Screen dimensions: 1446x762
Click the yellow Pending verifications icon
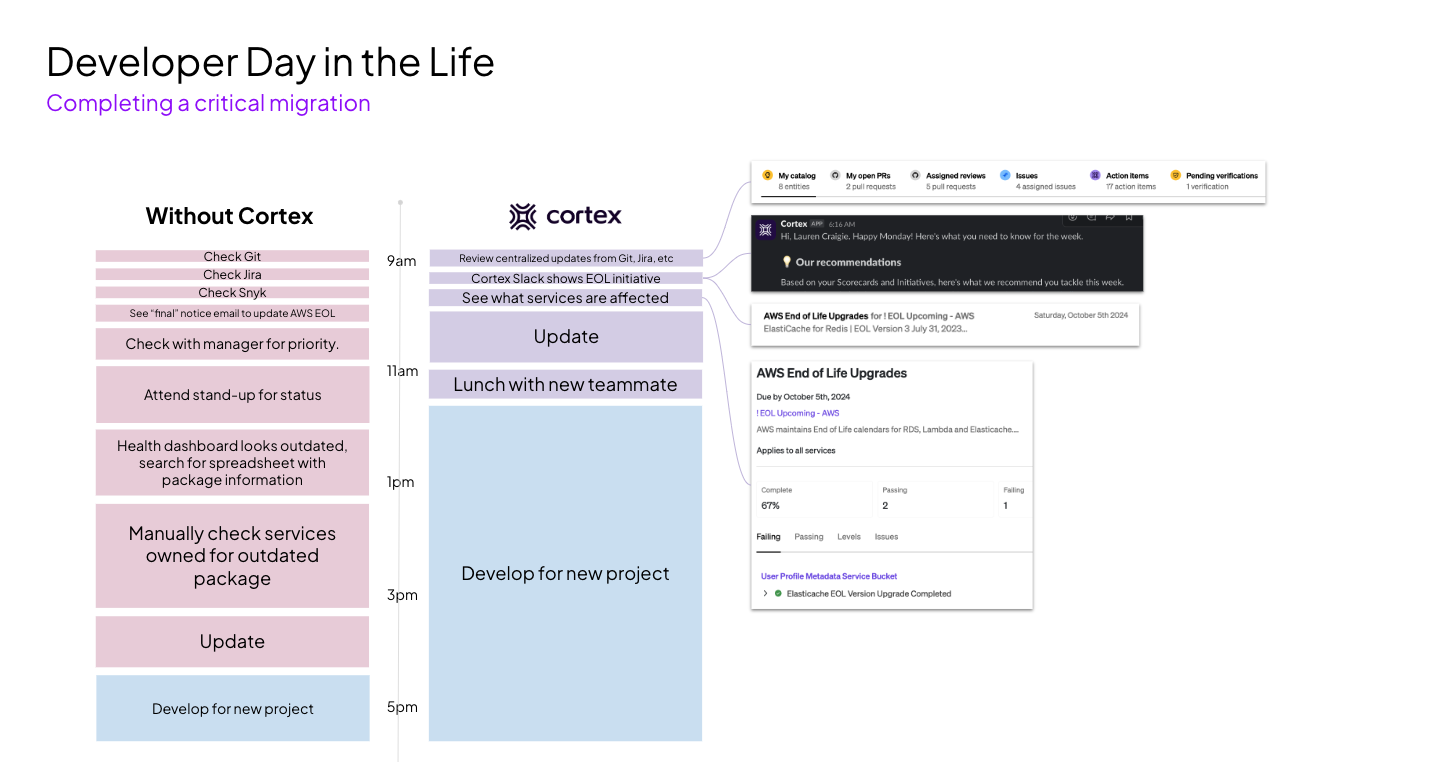(1175, 176)
